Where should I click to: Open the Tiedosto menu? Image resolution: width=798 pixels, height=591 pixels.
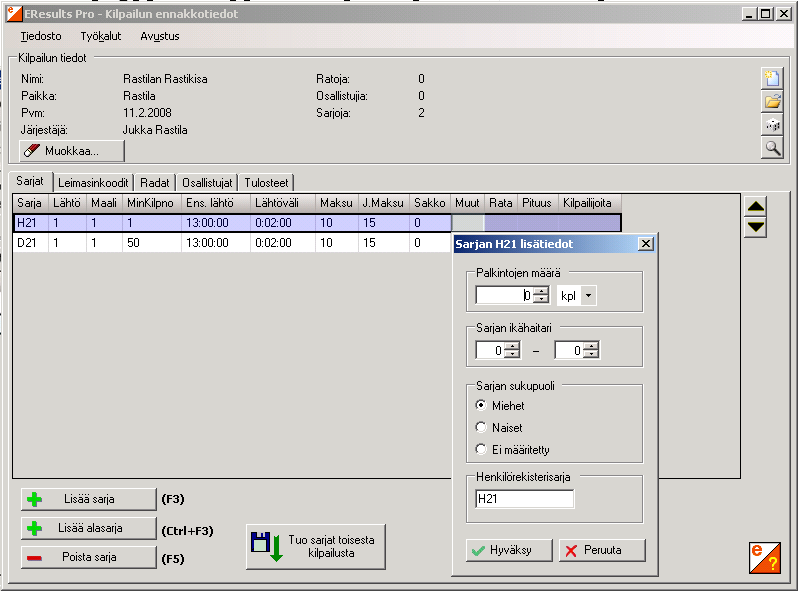pyautogui.click(x=41, y=36)
